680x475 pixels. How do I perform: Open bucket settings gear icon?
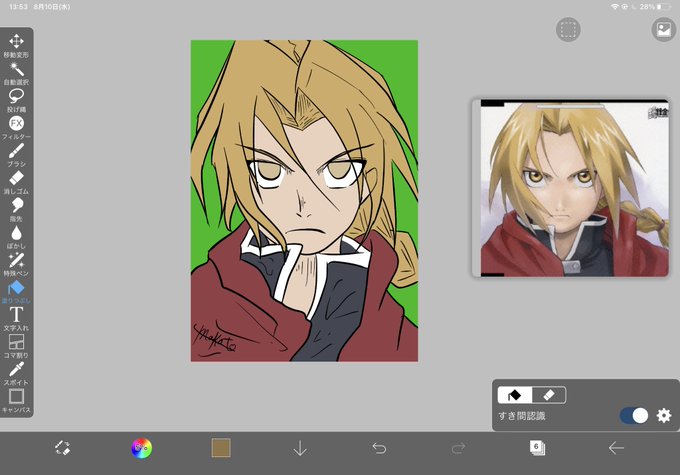pos(664,416)
